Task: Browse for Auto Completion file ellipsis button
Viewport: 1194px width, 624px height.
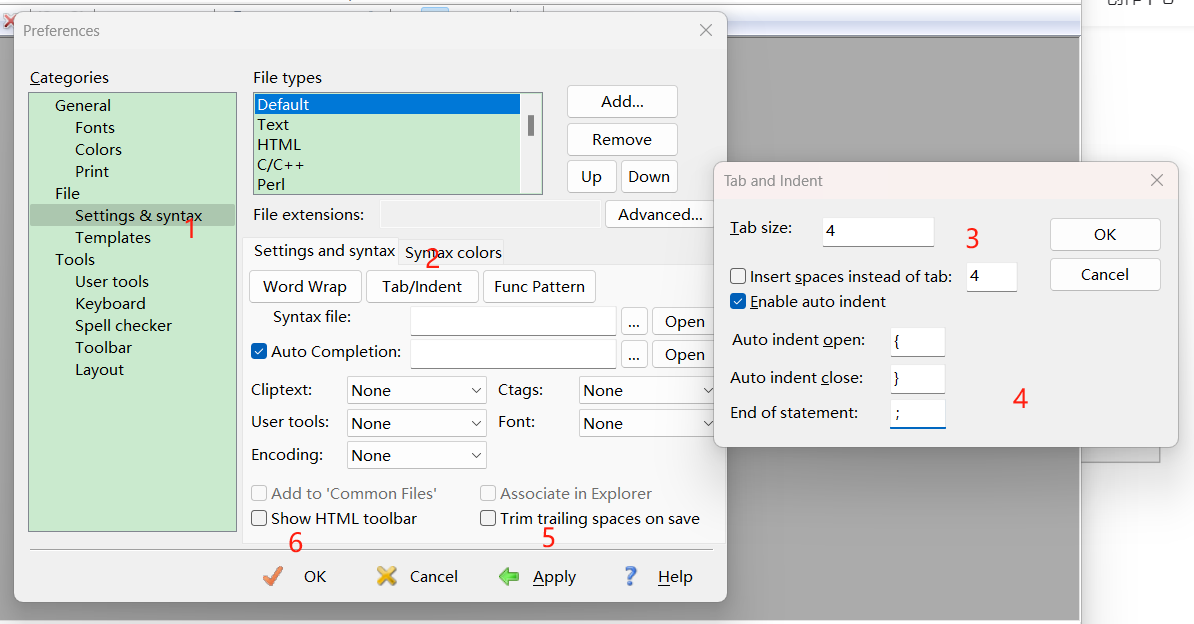Action: [x=634, y=354]
